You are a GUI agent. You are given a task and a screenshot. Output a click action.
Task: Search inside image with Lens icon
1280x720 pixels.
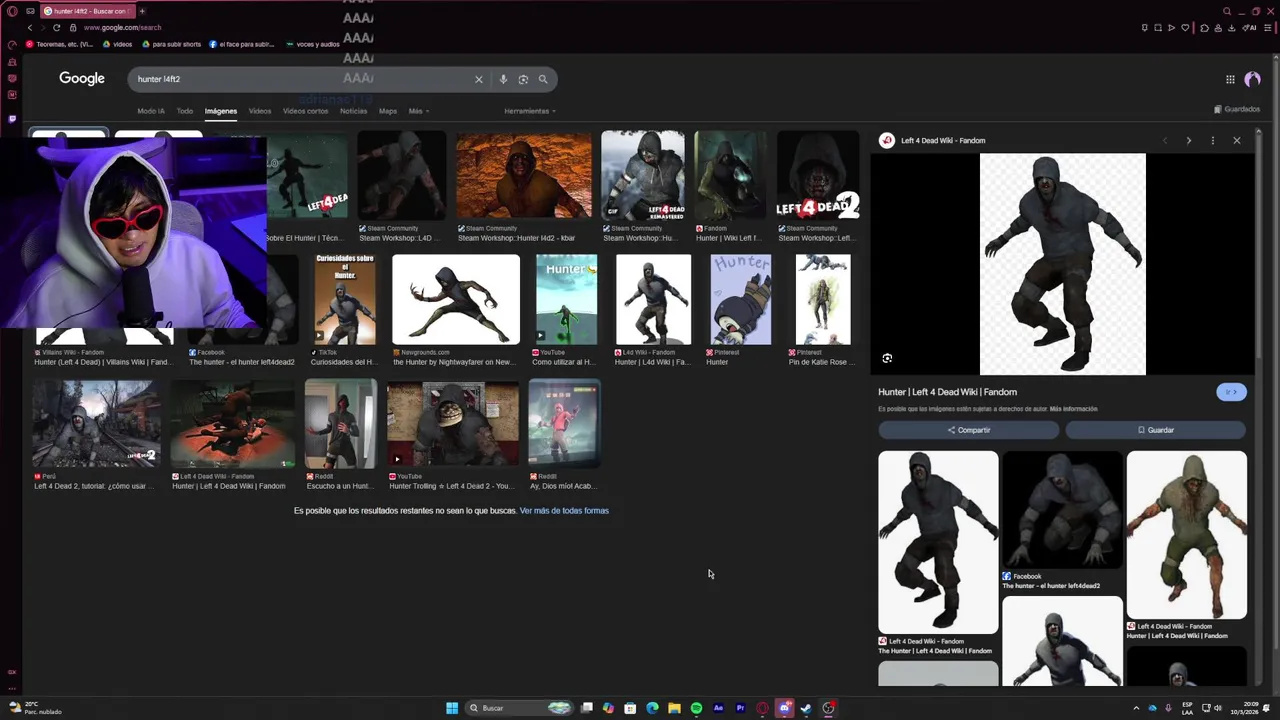tap(887, 358)
